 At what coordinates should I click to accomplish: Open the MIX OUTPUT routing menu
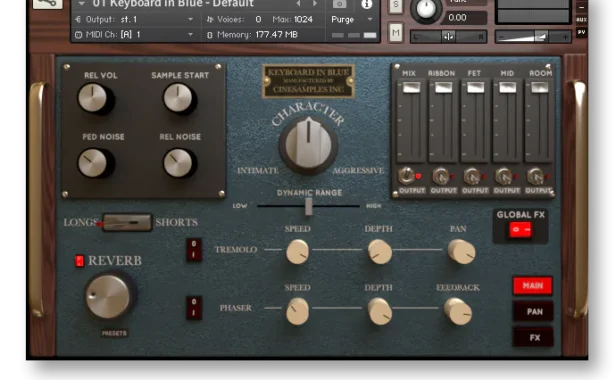pos(412,191)
